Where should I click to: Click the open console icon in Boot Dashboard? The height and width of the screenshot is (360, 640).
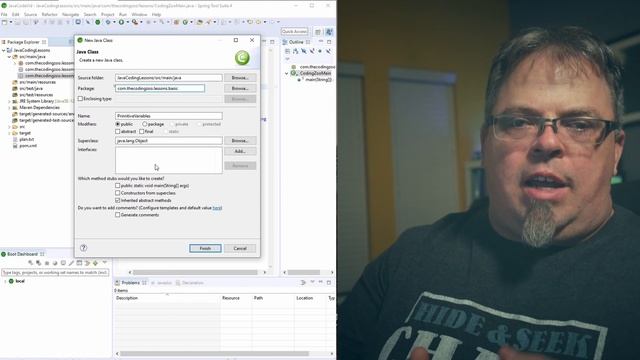(63, 263)
